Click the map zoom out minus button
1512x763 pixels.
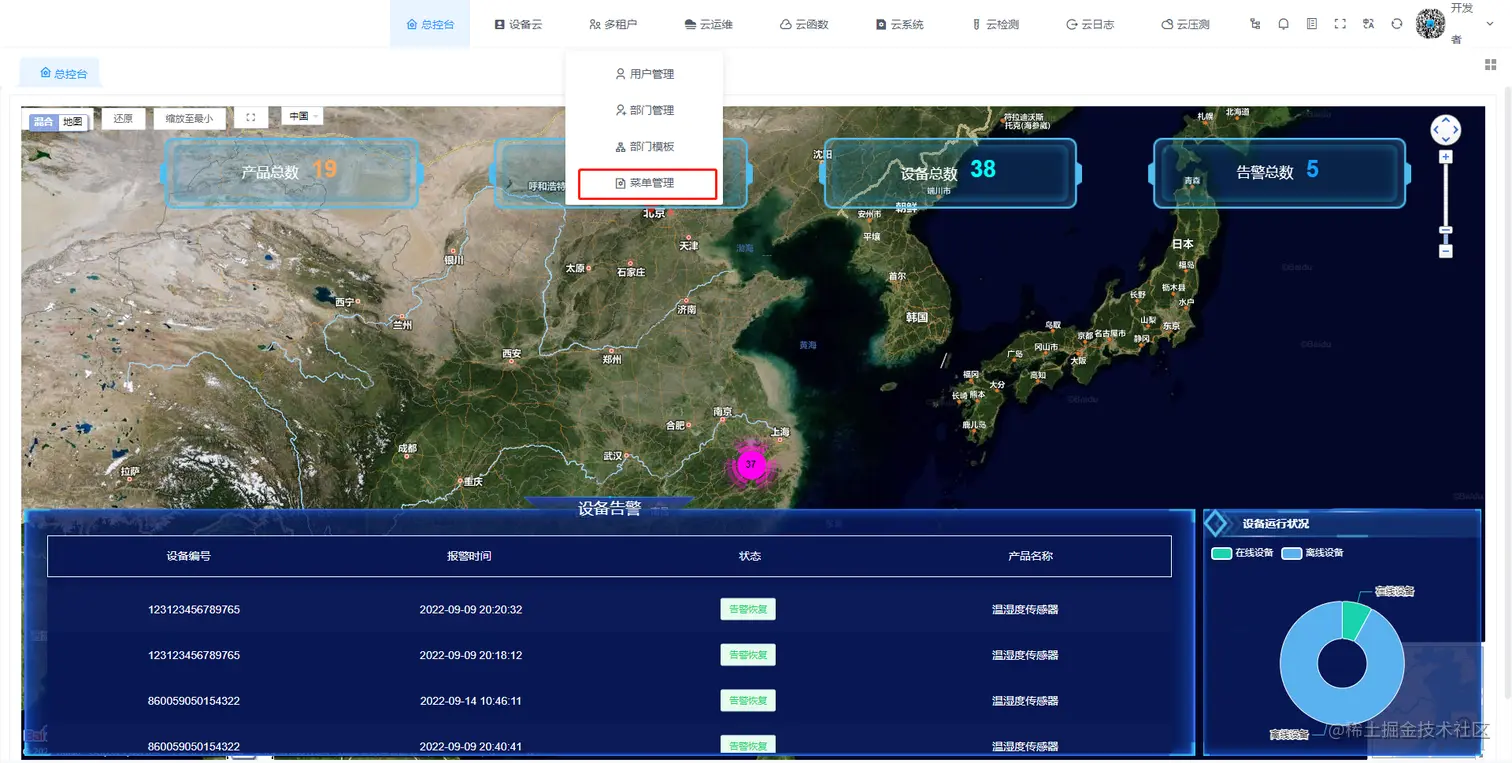(x=1446, y=251)
